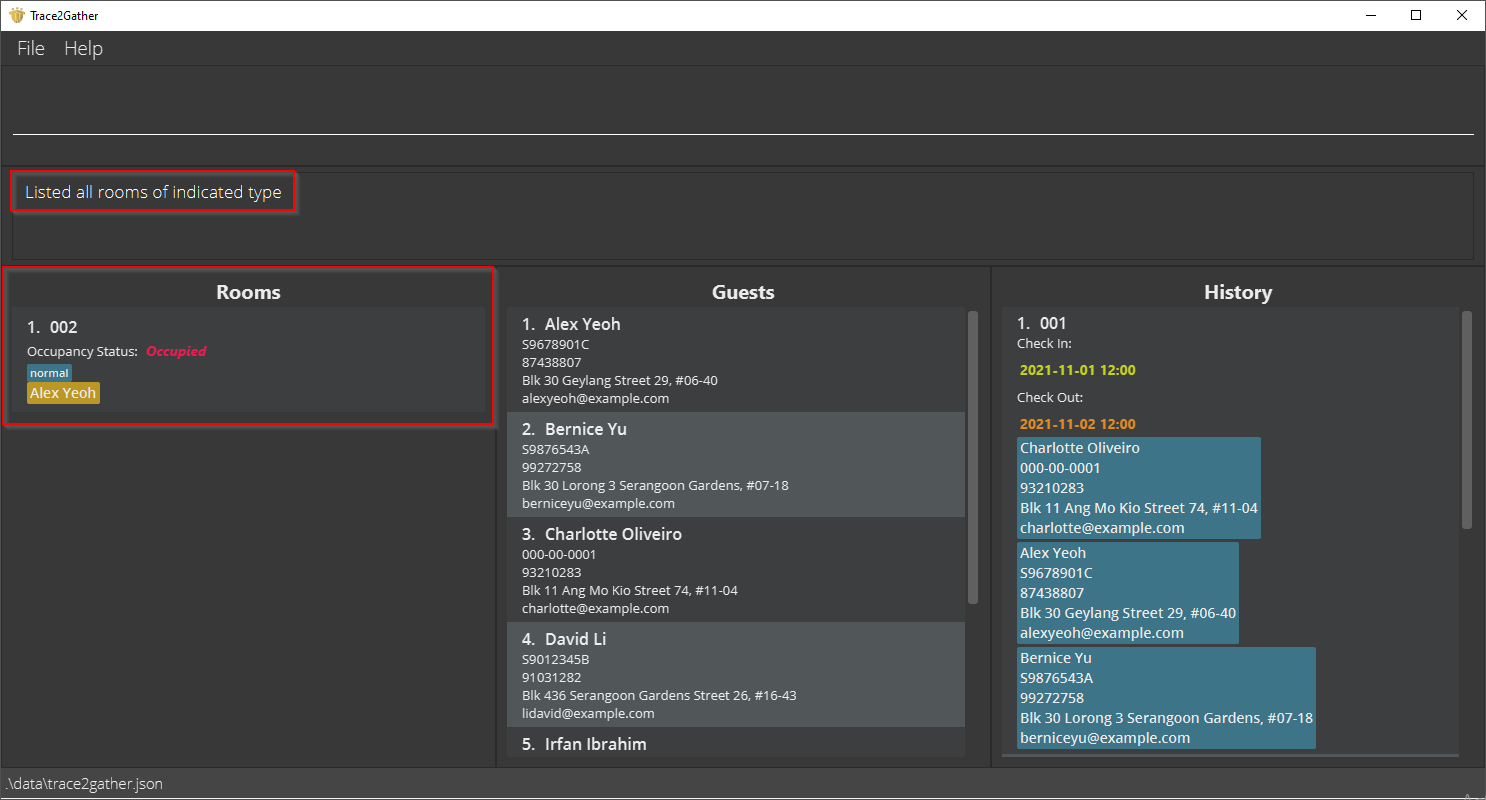Click check-out time 2021-11-02 12:00

pyautogui.click(x=1077, y=424)
